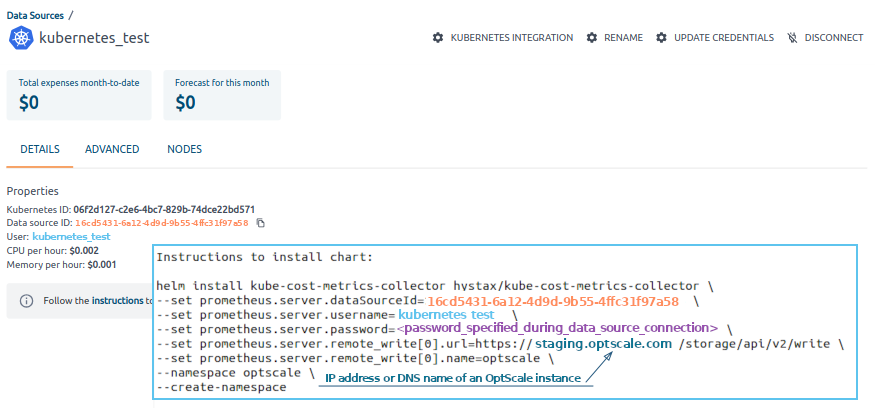Click the remote_write[0].name=optscale line
The height and width of the screenshot is (417, 875).
355,358
